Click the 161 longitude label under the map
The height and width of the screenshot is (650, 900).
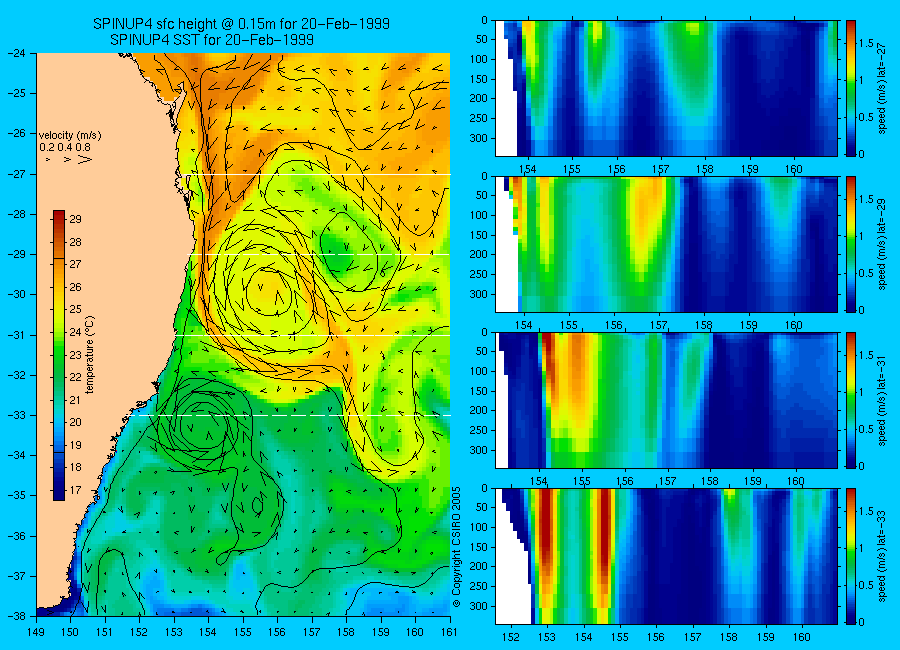click(x=449, y=632)
